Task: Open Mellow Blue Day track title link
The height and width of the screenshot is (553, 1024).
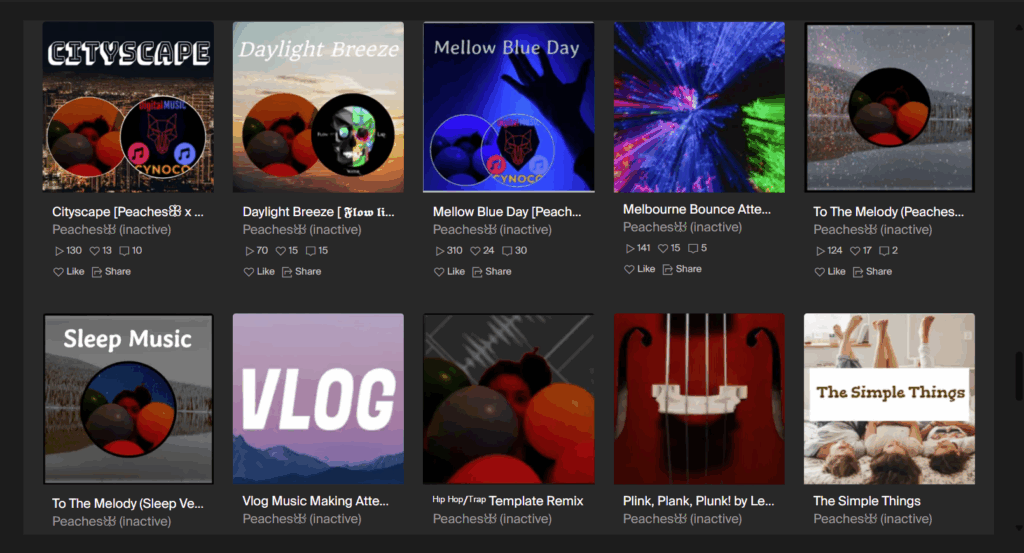Action: coord(507,212)
